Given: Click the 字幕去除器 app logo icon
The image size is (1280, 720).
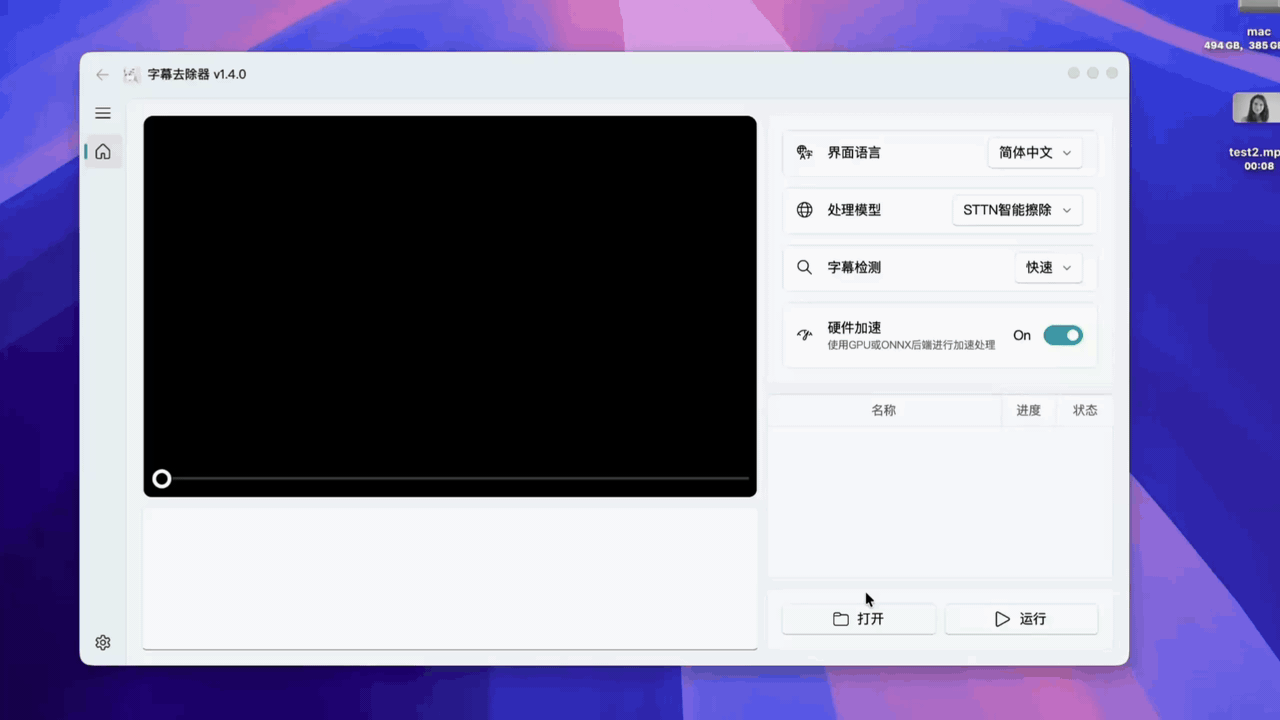Looking at the screenshot, I should (x=130, y=74).
